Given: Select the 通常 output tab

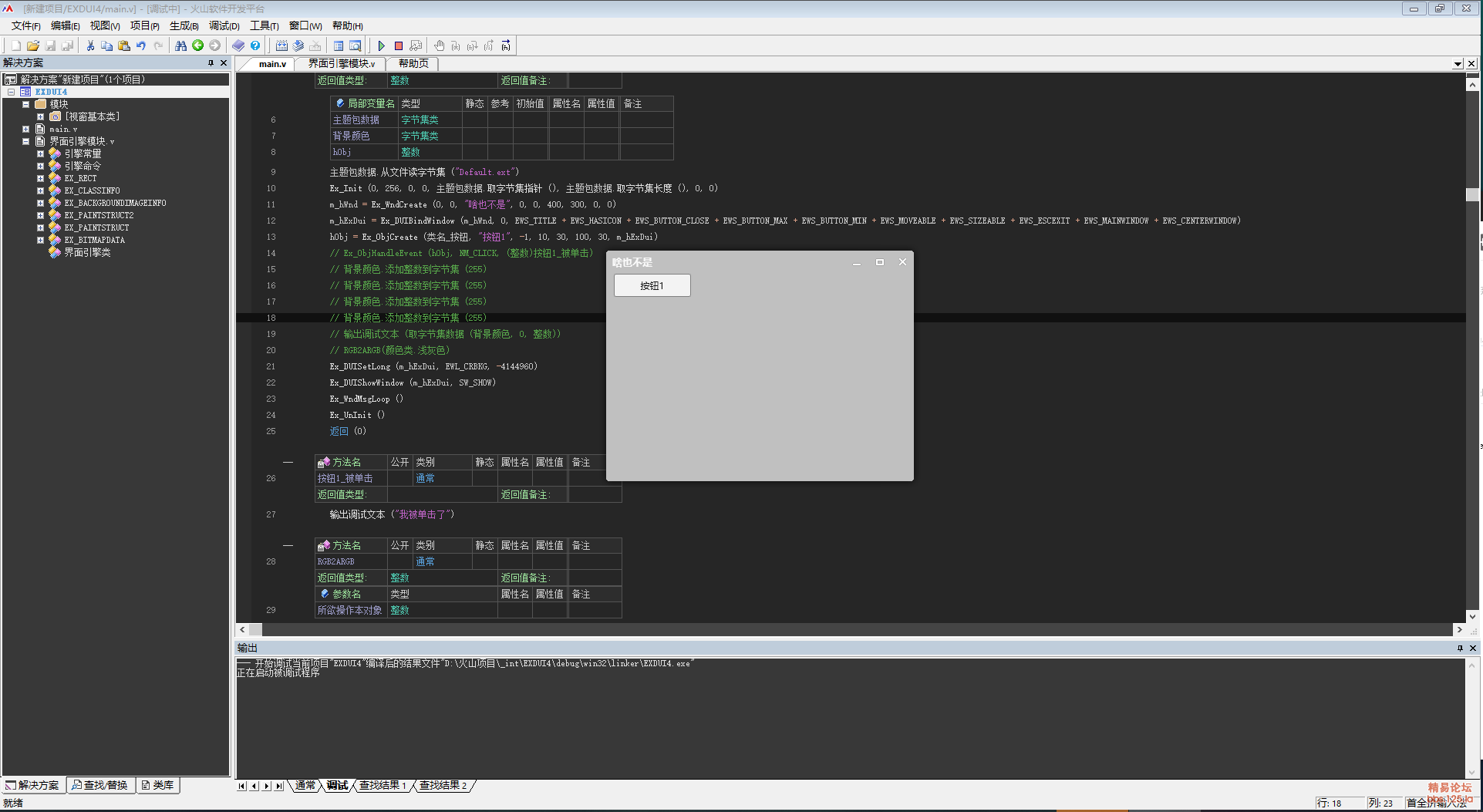Looking at the screenshot, I should [305, 785].
